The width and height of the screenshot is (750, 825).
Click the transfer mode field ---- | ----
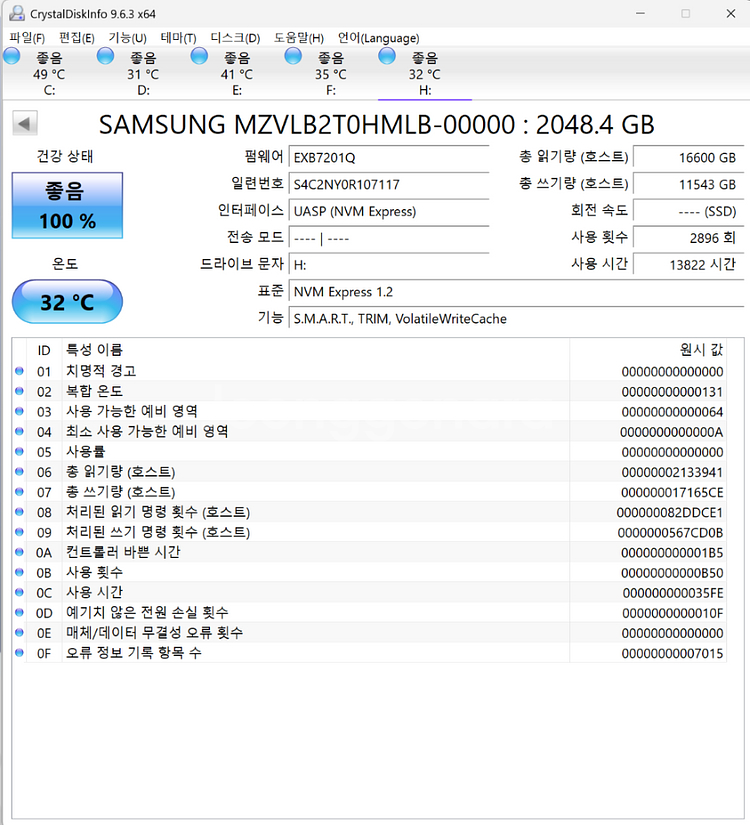click(389, 238)
